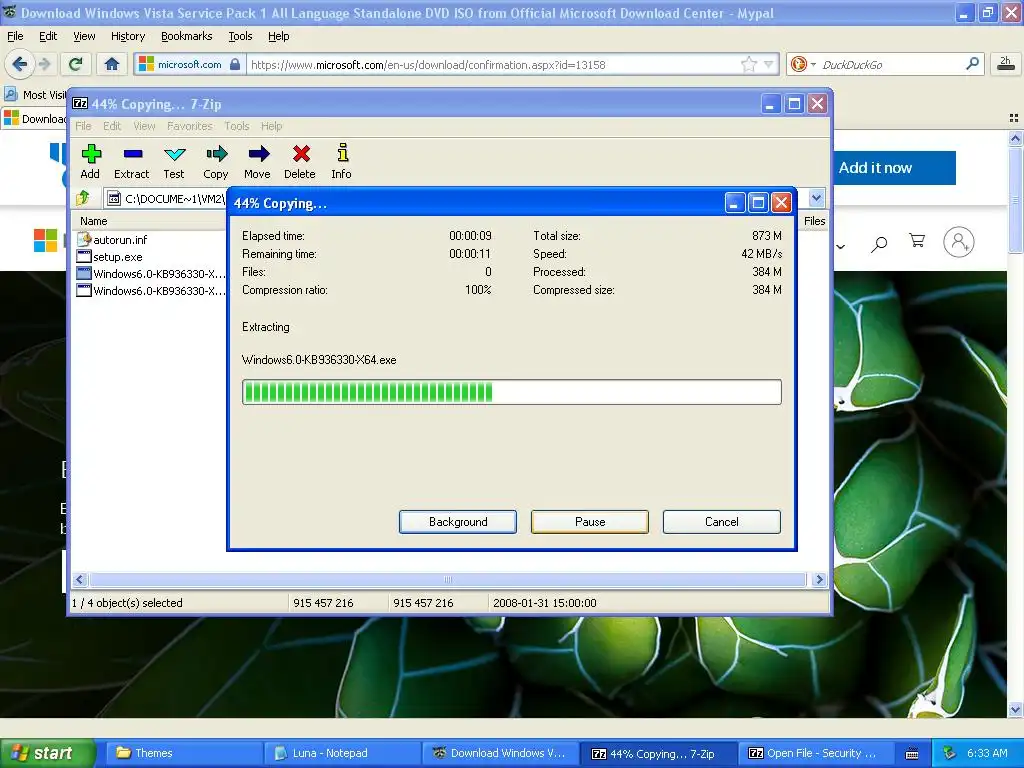Viewport: 1024px width, 768px height.
Task: Reload the page in Mypal
Action: [76, 64]
